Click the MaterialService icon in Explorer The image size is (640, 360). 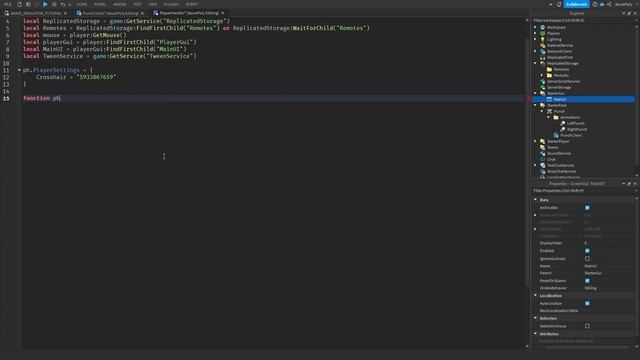click(542, 45)
